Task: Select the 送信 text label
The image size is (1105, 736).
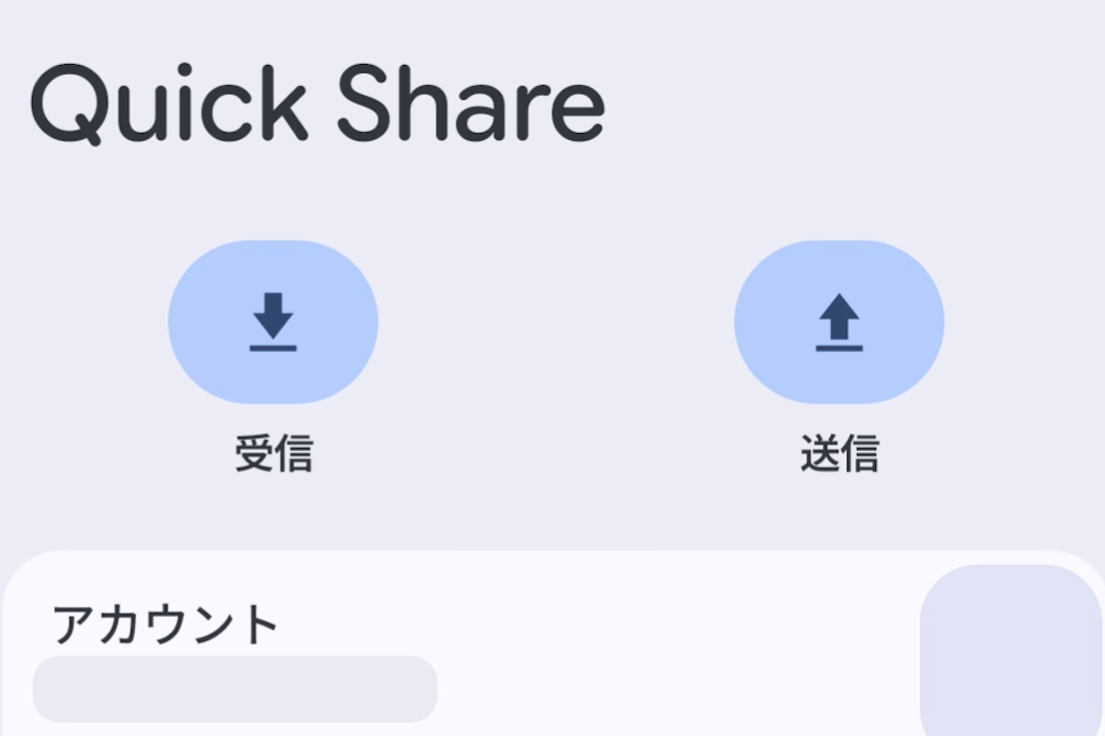Action: [839, 454]
